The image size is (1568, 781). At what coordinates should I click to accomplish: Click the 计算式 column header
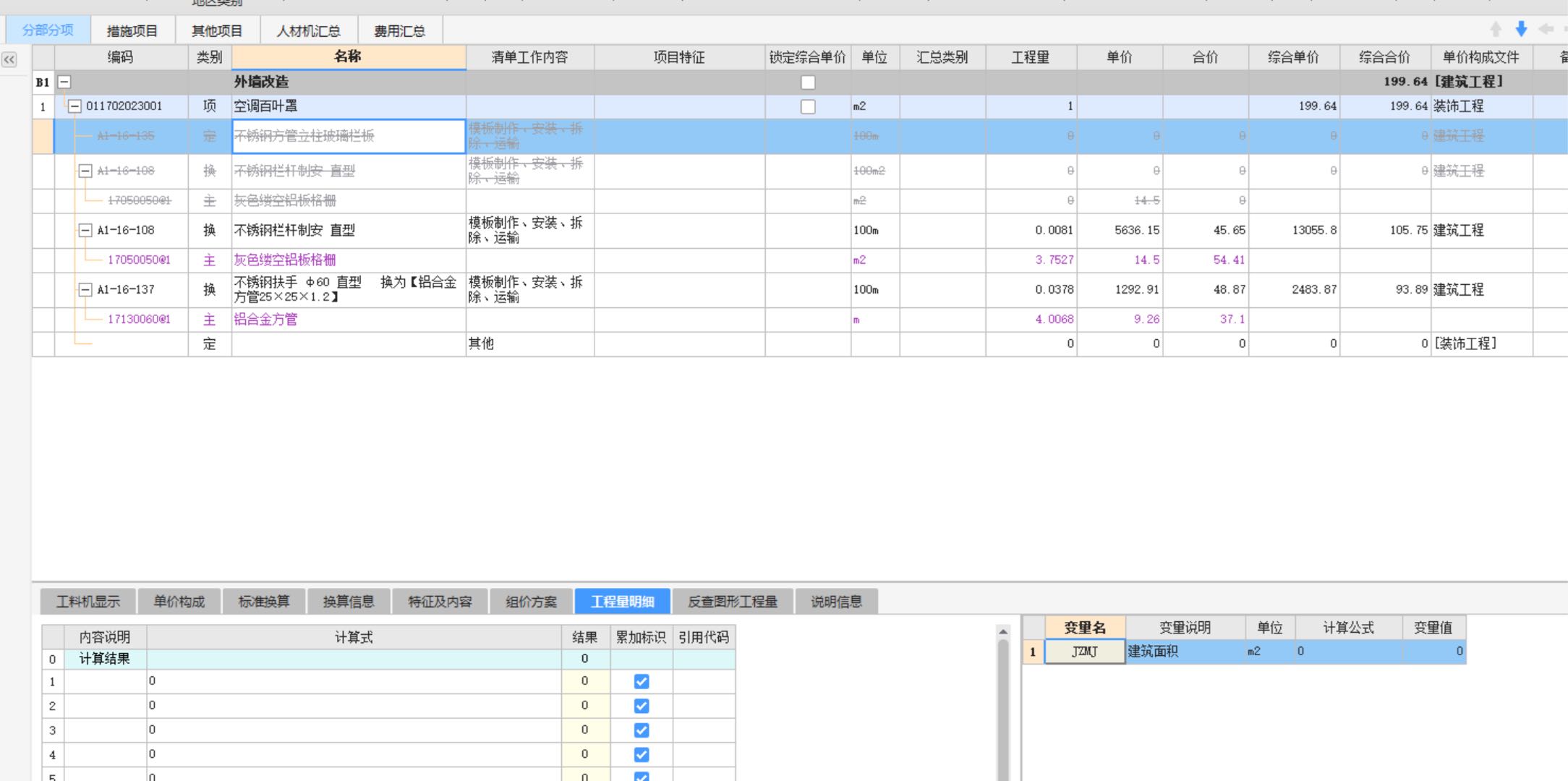click(x=354, y=637)
